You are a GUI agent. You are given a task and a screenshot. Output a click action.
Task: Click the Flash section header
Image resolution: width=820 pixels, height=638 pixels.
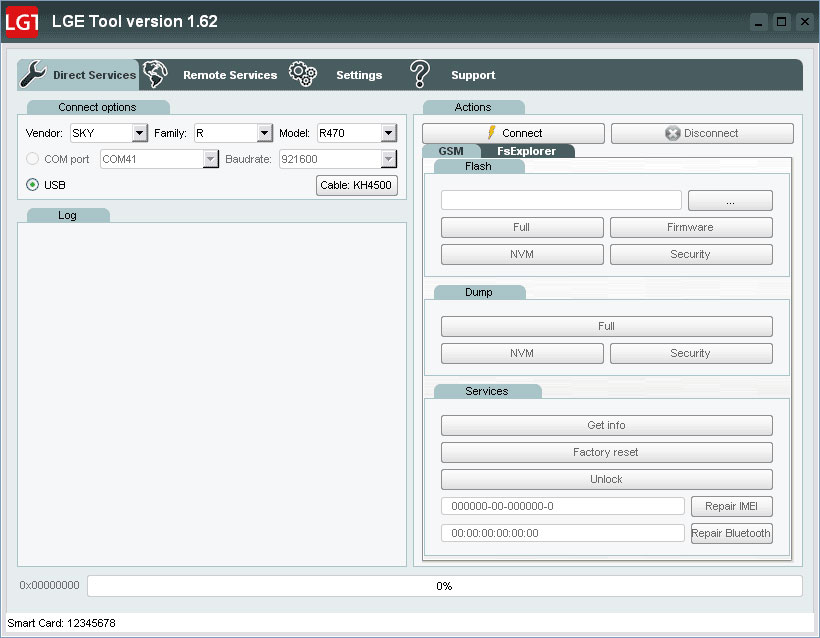coord(479,166)
